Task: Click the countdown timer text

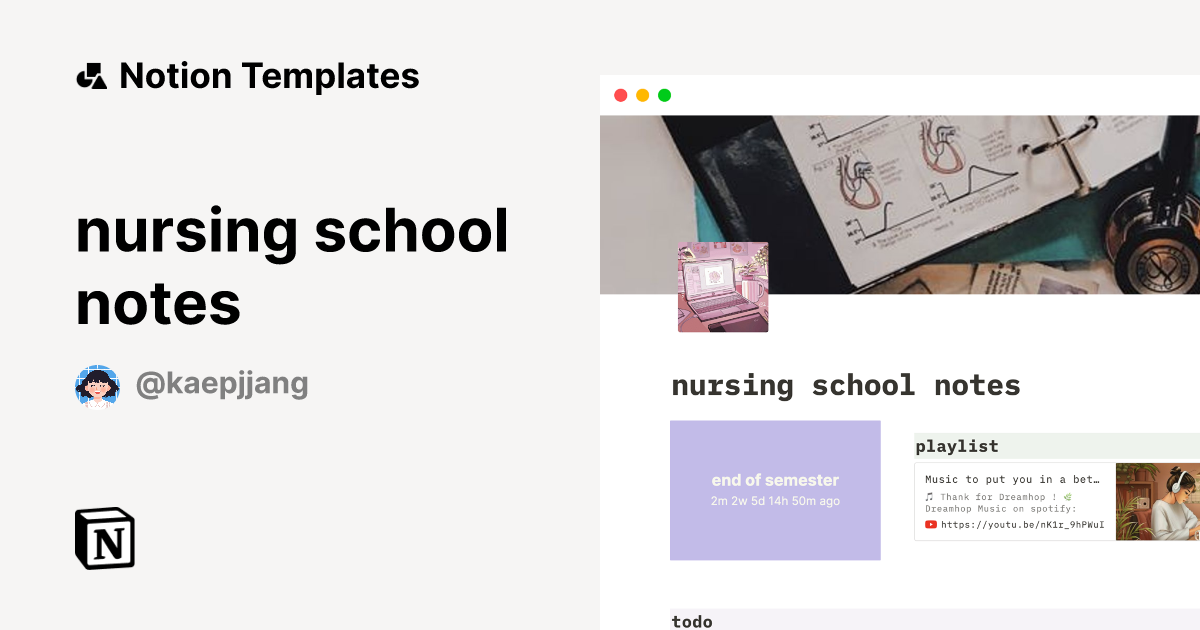Action: [x=775, y=501]
